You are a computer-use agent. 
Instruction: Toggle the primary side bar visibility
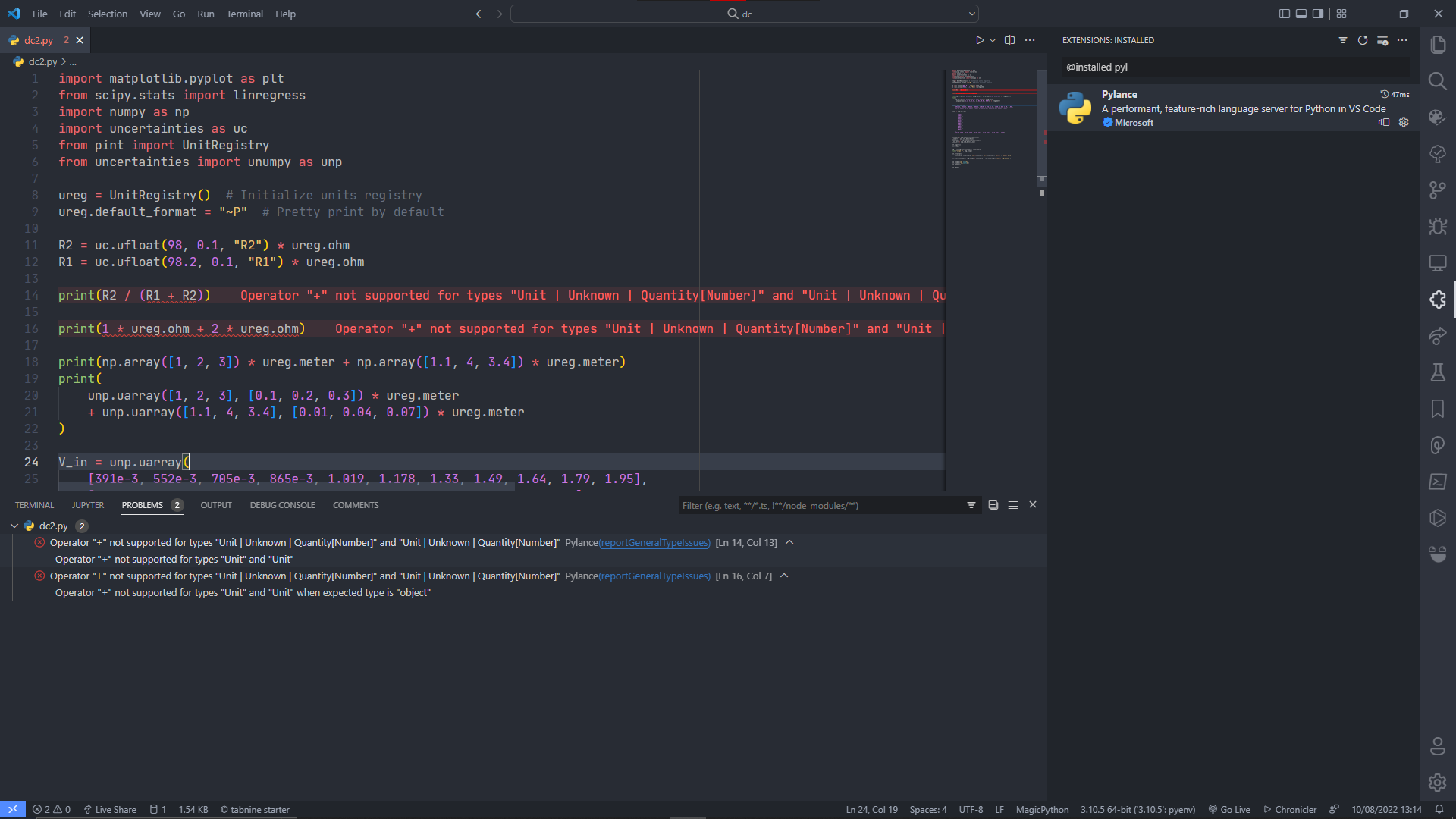pyautogui.click(x=1284, y=13)
